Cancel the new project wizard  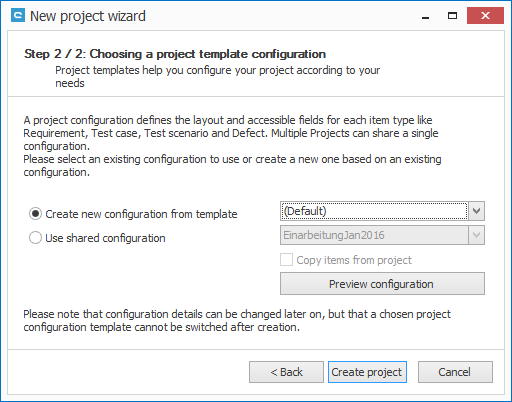tap(455, 372)
